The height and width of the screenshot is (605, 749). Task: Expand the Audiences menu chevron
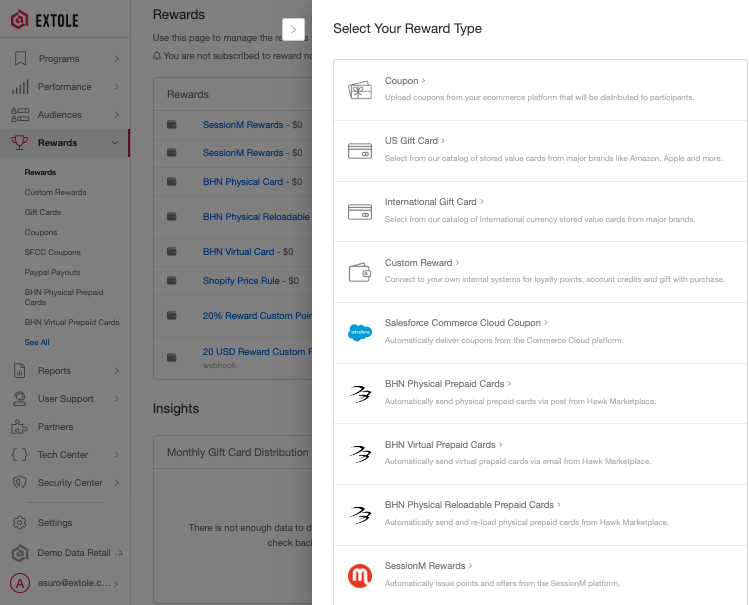(x=117, y=115)
